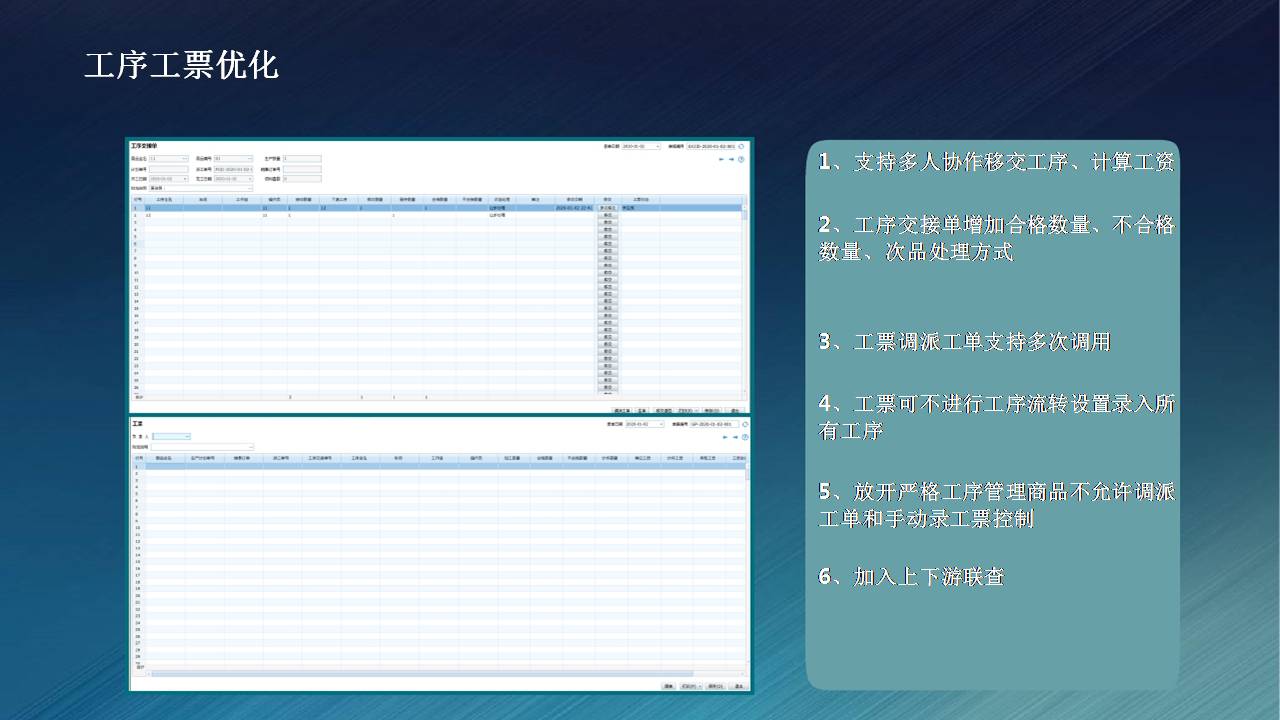Viewport: 1280px width, 720px height.
Task: Click bullet 4 text about 工序流转设置
Action: click(996, 417)
